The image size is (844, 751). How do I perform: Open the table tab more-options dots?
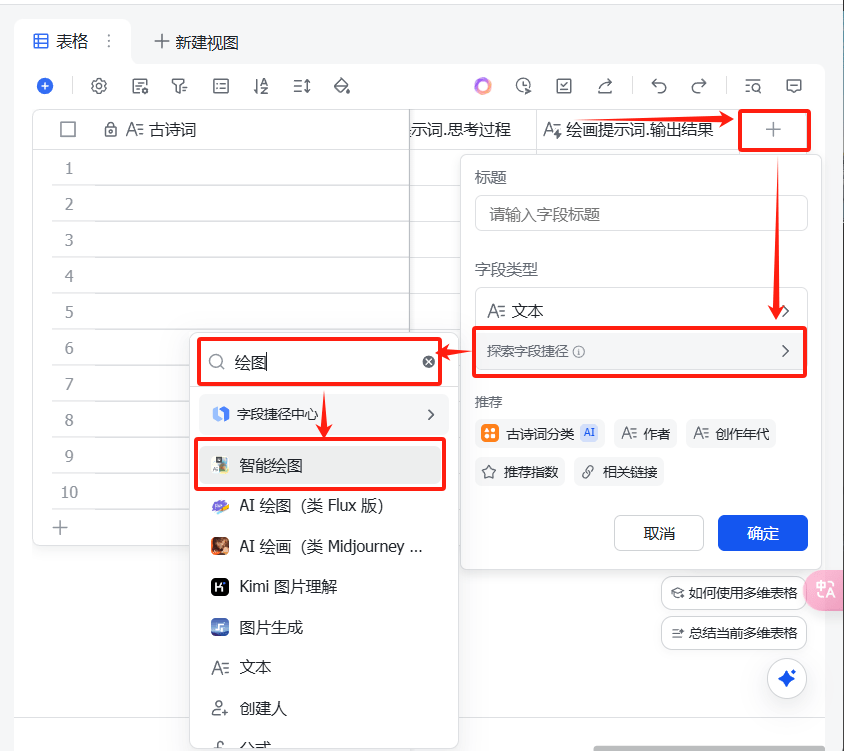click(x=109, y=41)
